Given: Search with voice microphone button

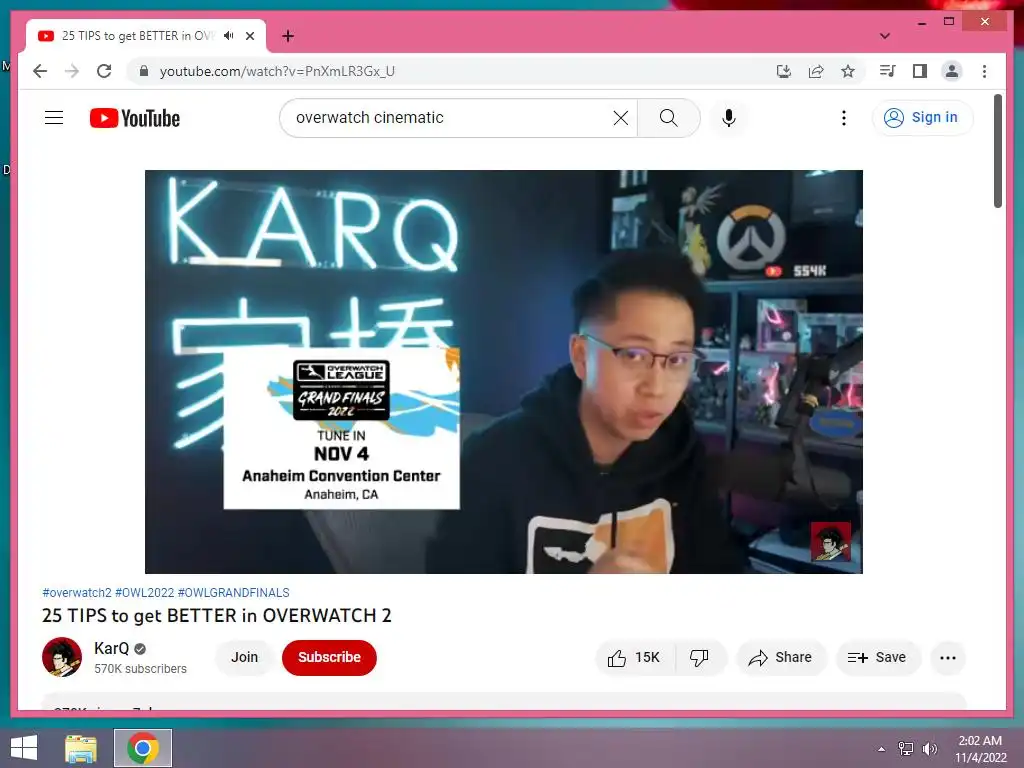Looking at the screenshot, I should (x=729, y=118).
